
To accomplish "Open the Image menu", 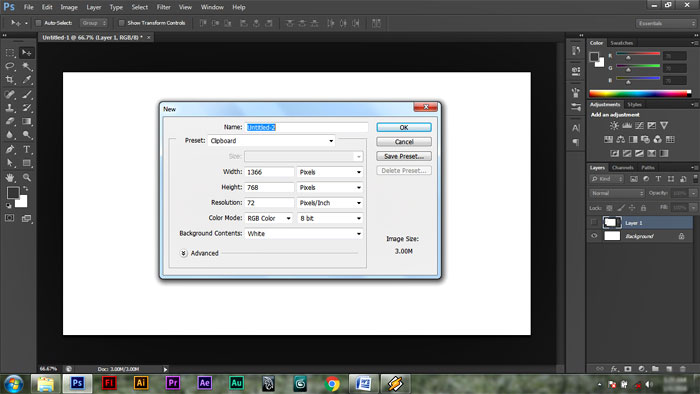I will point(69,7).
